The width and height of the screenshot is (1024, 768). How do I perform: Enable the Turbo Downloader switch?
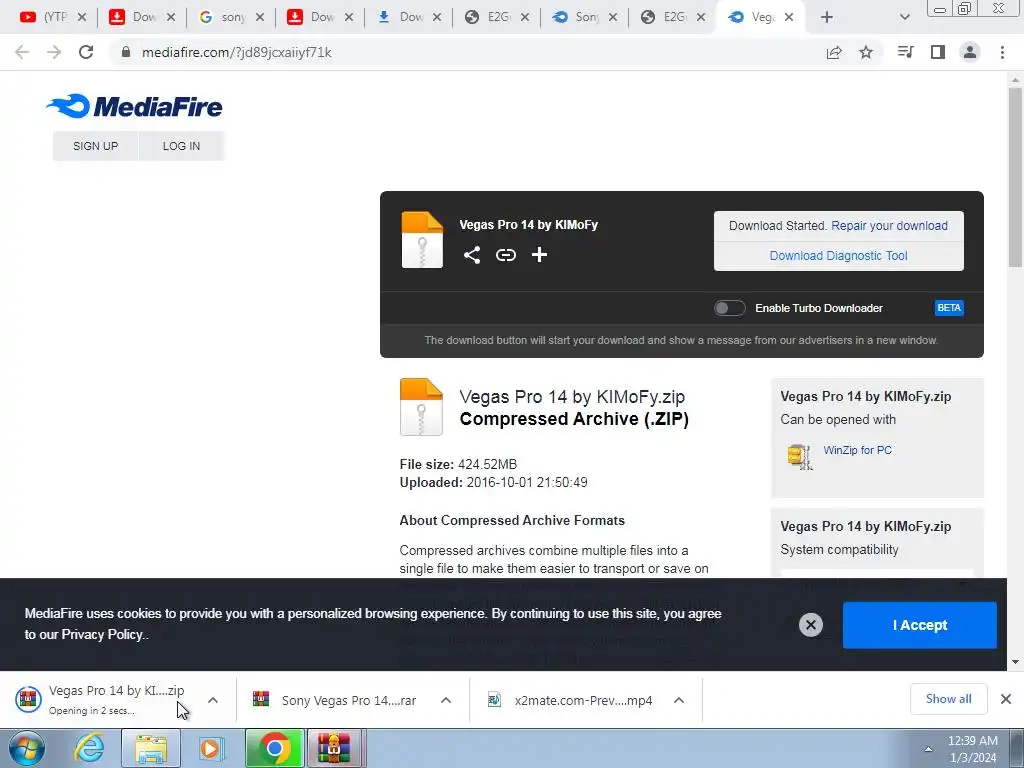click(729, 308)
